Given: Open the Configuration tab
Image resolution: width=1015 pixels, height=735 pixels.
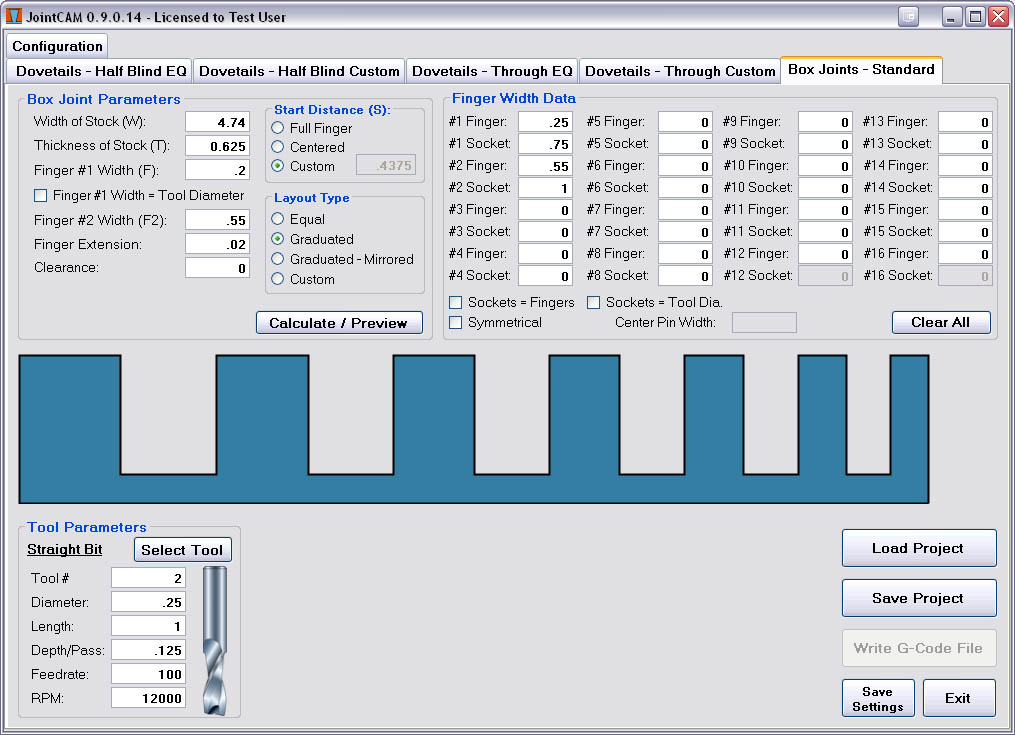Looking at the screenshot, I should [x=57, y=46].
